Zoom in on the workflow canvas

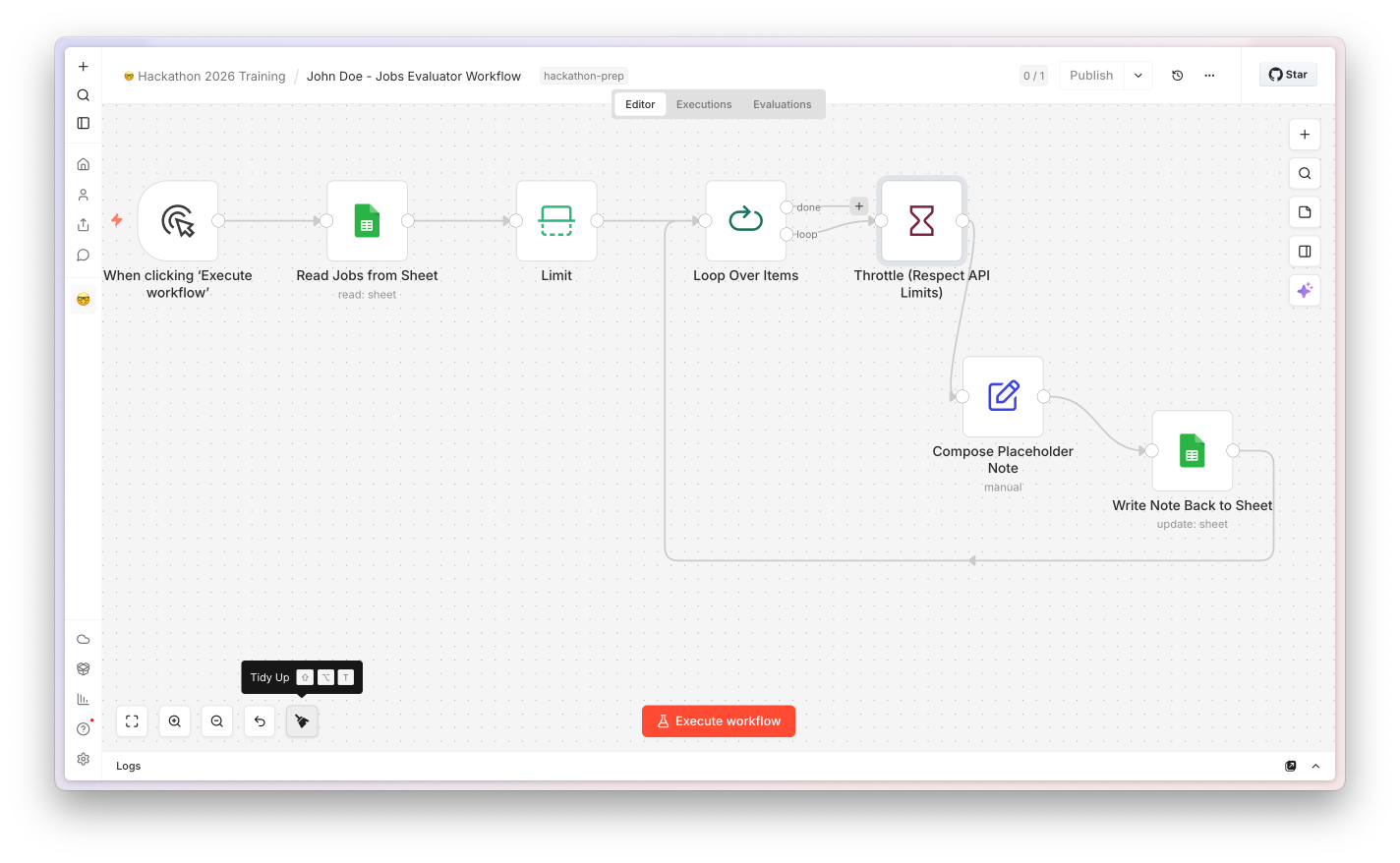(x=174, y=721)
